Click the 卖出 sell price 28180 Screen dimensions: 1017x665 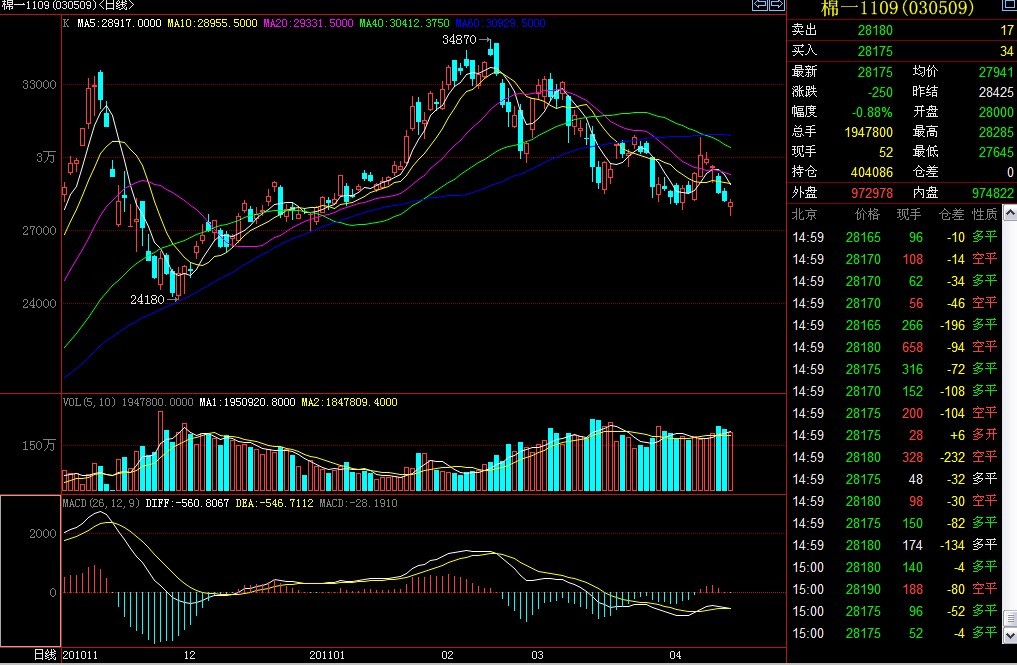[x=875, y=30]
